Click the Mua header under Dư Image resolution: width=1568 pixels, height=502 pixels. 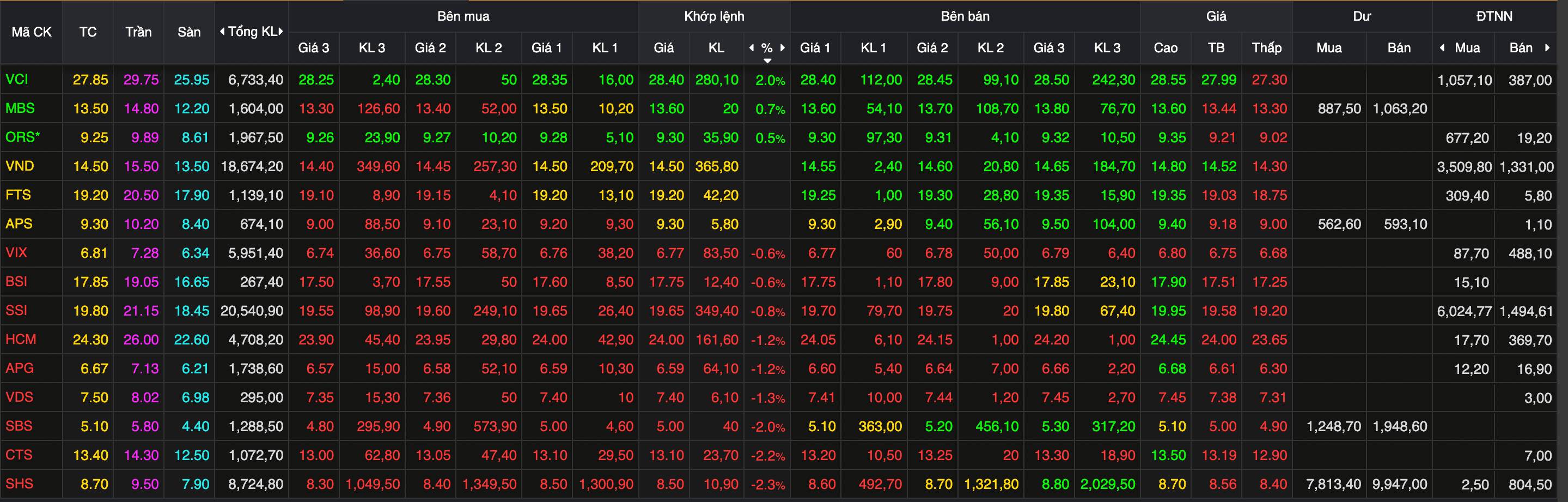coord(1329,47)
